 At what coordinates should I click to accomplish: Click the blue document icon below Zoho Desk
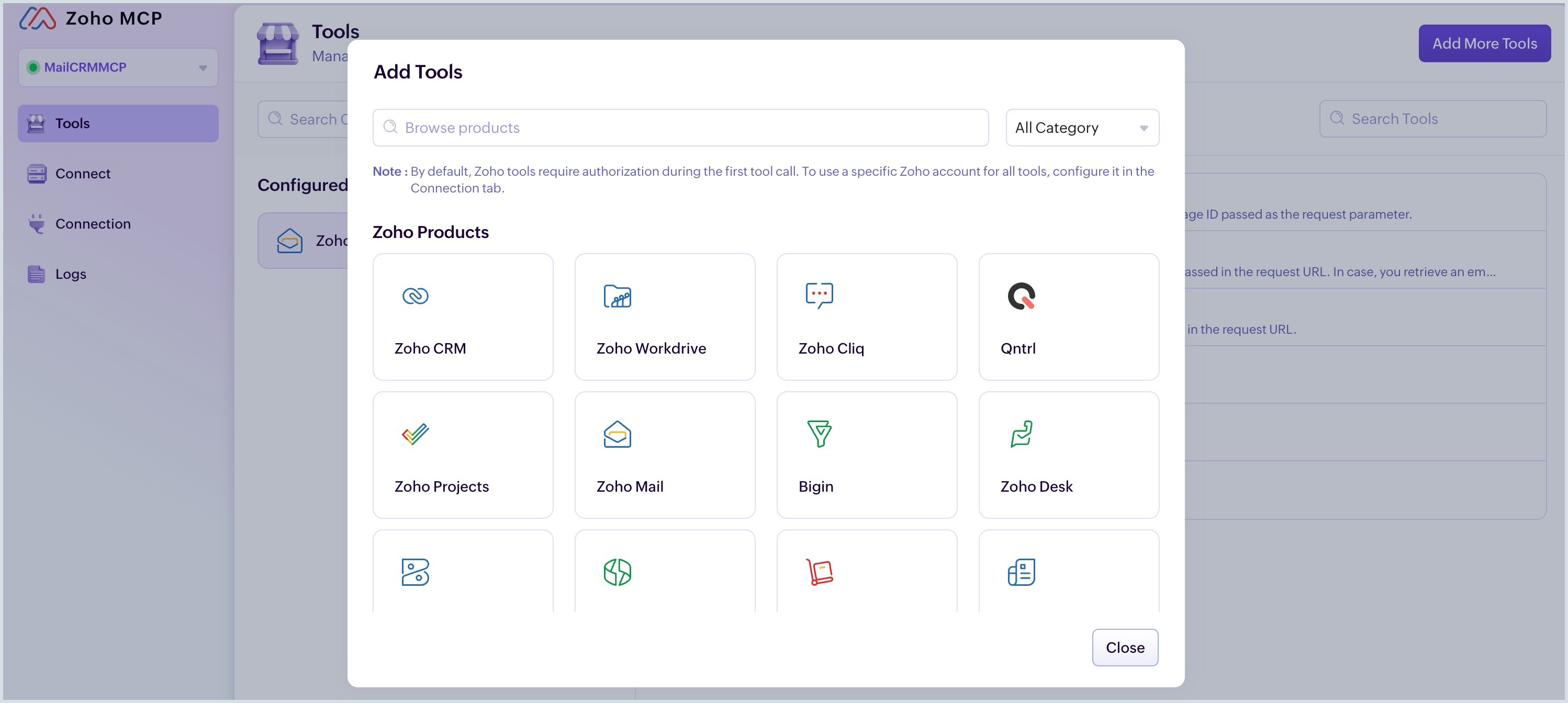[x=1022, y=572]
